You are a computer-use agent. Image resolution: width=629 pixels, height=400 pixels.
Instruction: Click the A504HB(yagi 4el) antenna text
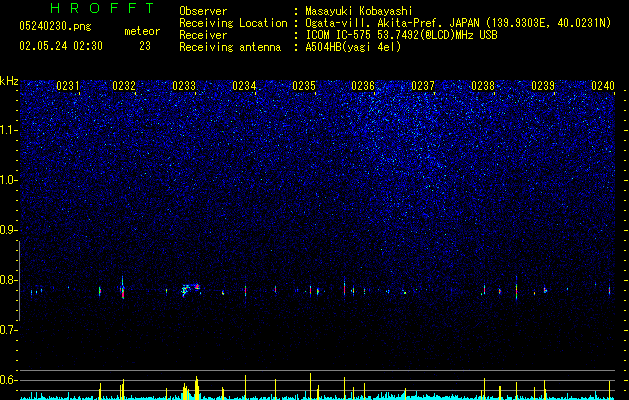click(353, 47)
